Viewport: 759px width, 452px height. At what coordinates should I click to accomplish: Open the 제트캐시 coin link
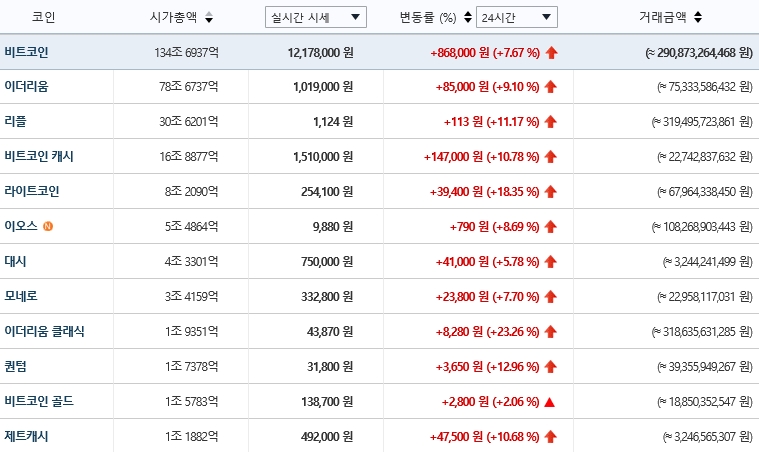26,436
